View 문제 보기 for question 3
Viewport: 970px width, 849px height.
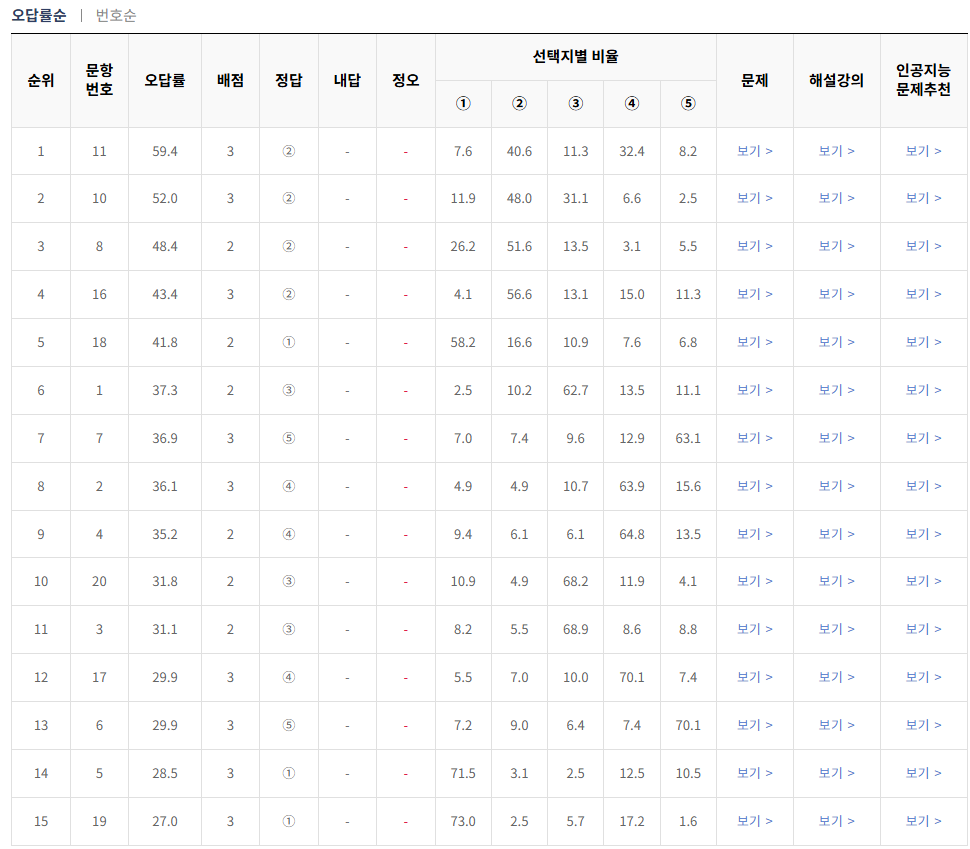coord(752,629)
